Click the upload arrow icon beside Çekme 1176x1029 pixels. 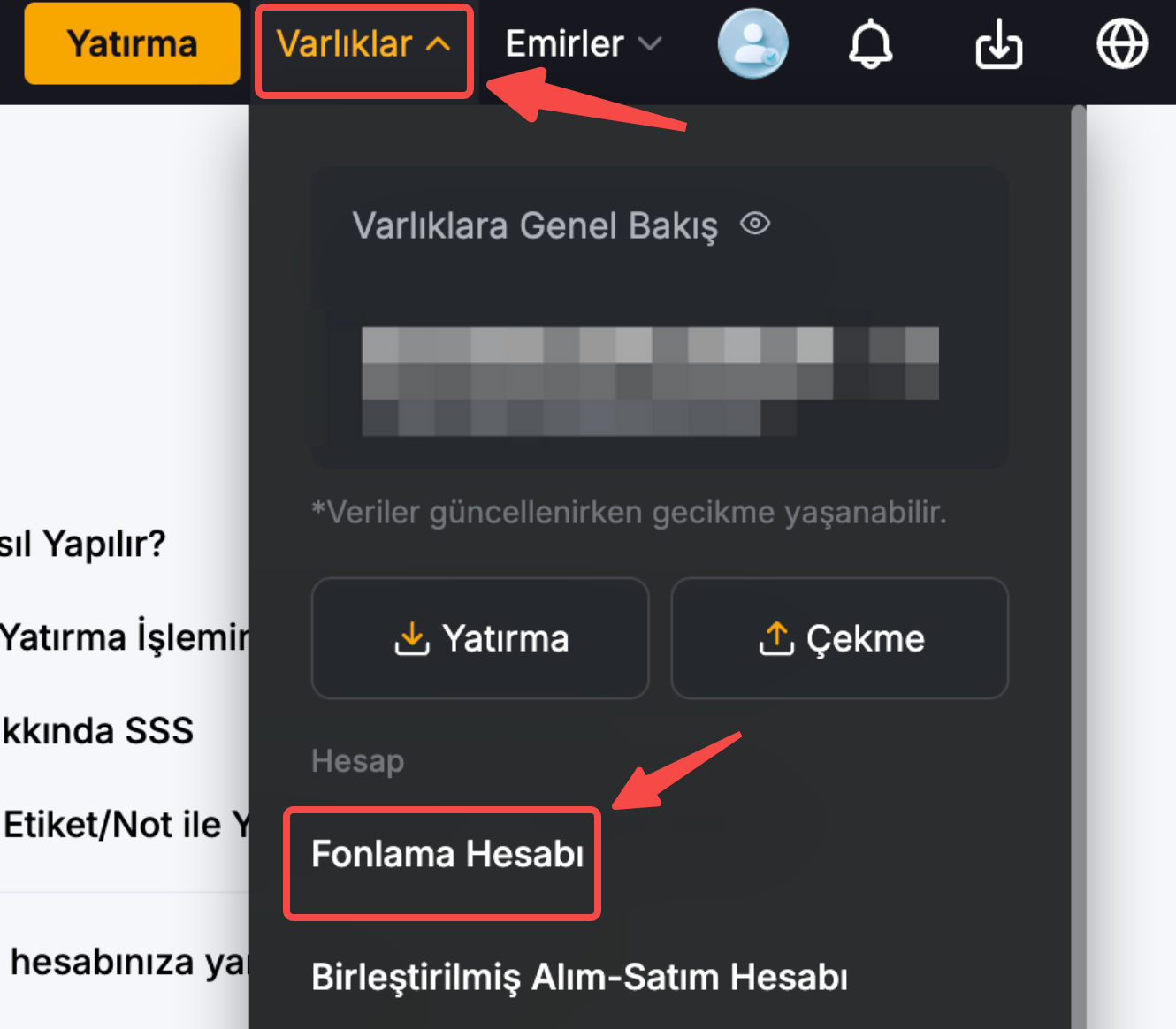[x=776, y=638]
